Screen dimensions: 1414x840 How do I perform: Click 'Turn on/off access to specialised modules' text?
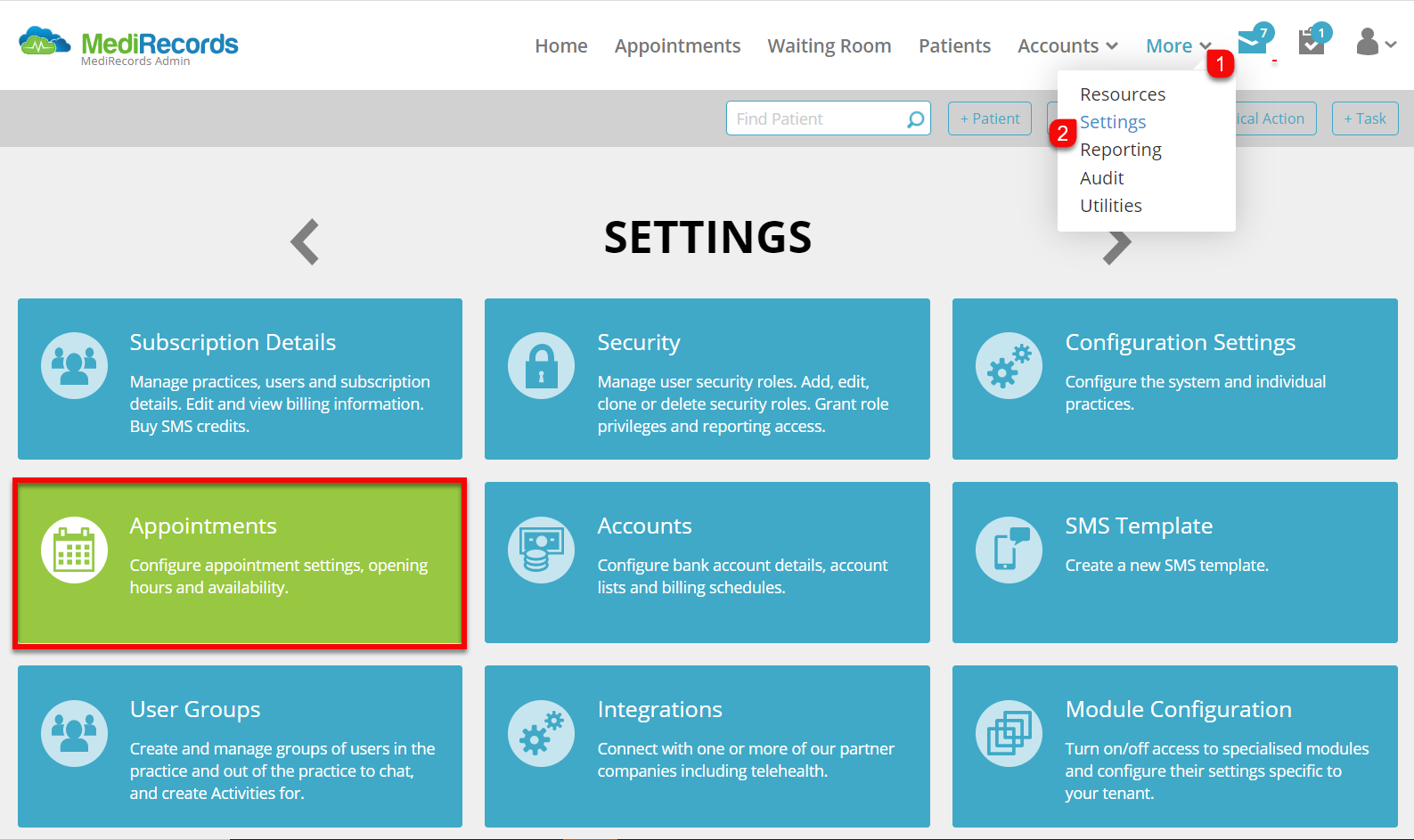point(1216,771)
